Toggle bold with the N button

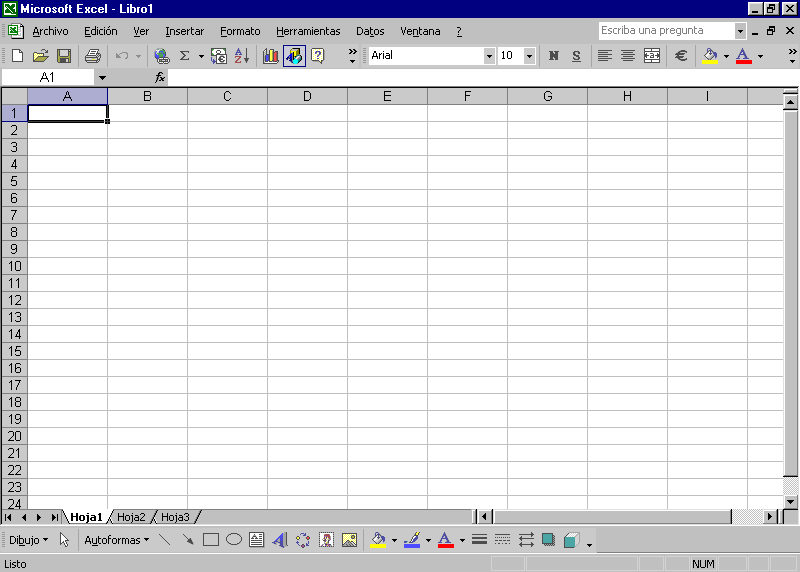pos(554,56)
